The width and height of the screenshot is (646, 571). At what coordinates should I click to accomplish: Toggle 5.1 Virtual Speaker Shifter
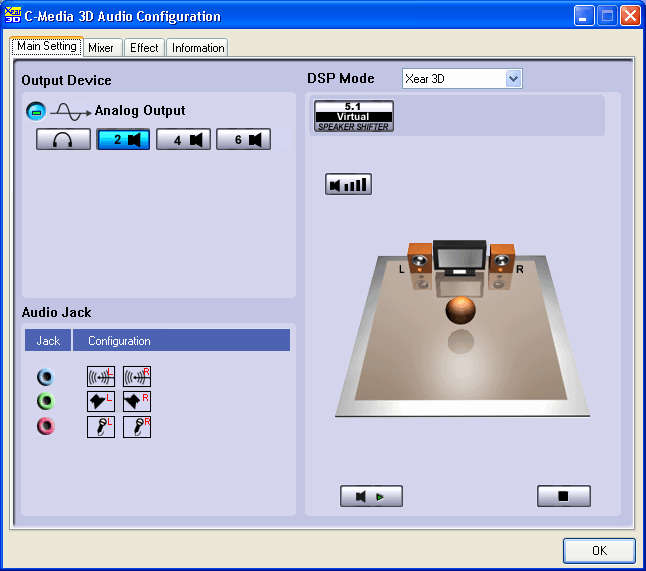[353, 116]
